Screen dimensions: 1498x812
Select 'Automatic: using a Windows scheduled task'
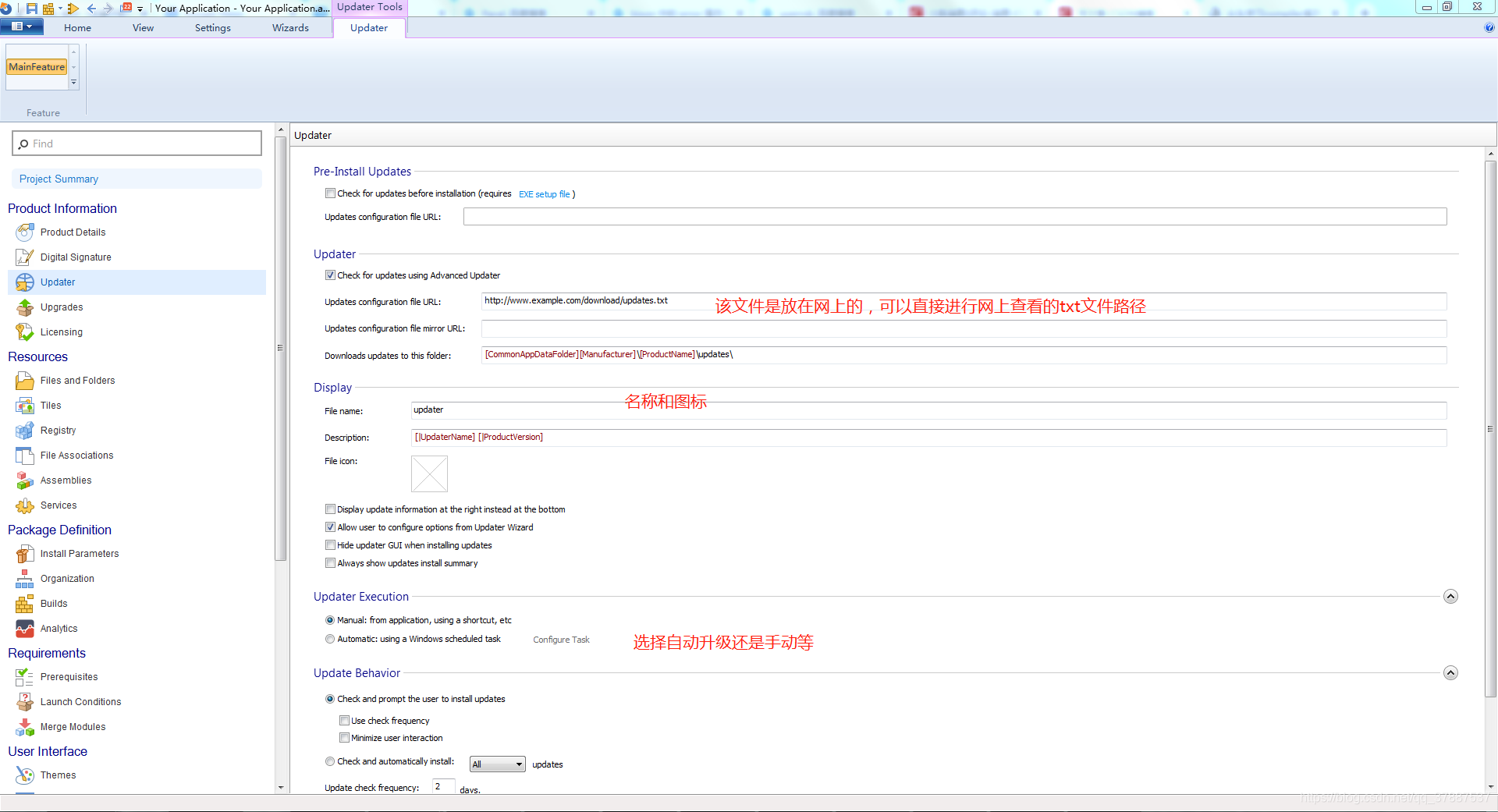pyautogui.click(x=330, y=638)
